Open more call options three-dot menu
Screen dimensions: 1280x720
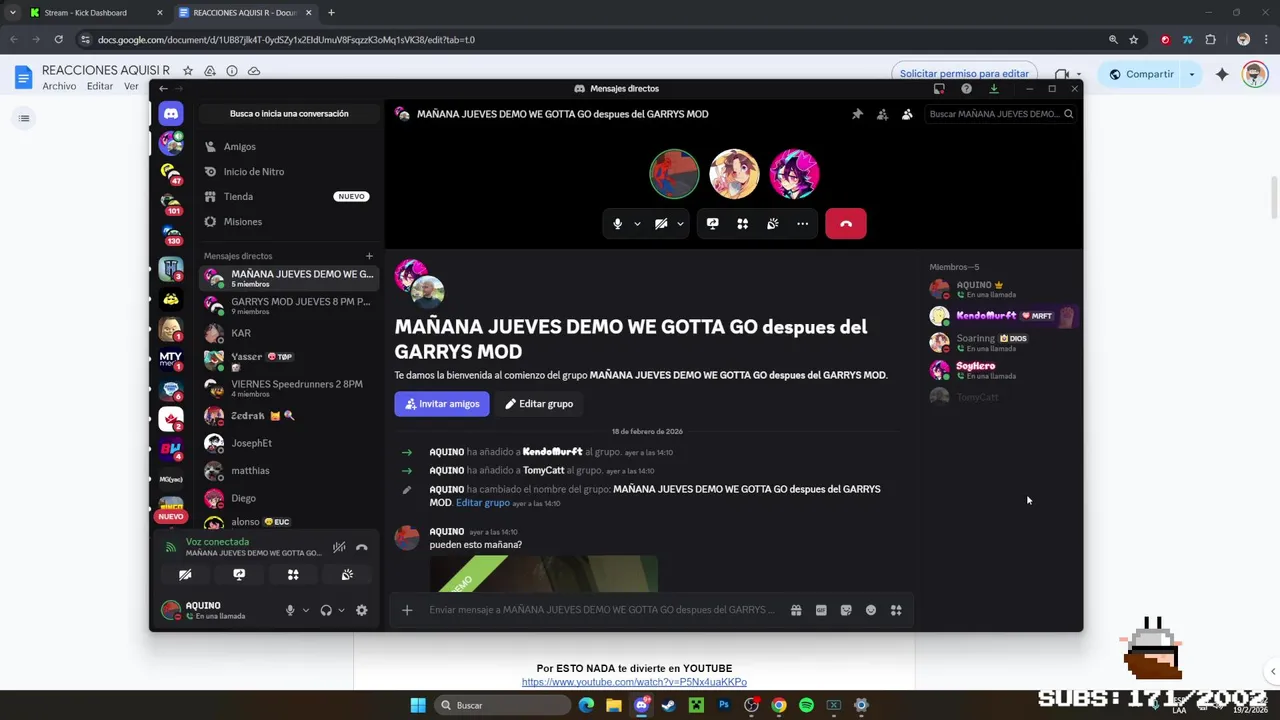[x=802, y=224]
